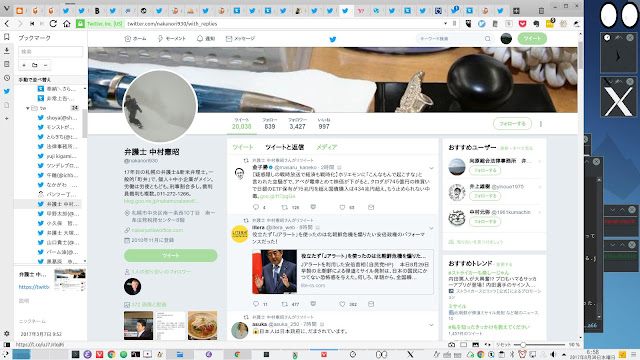Go to the browser home page

pyautogui.click(x=67, y=24)
